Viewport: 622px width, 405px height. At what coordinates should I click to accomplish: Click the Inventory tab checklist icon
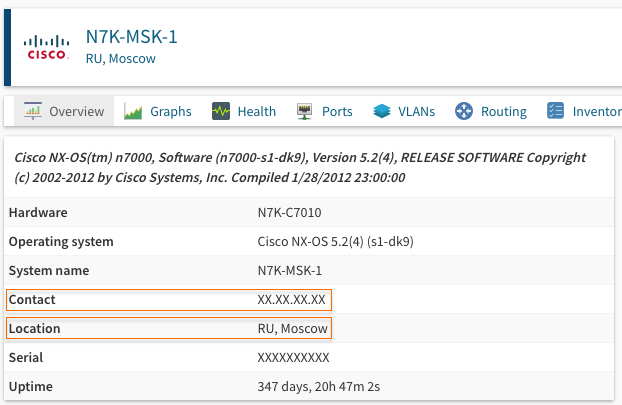point(556,111)
